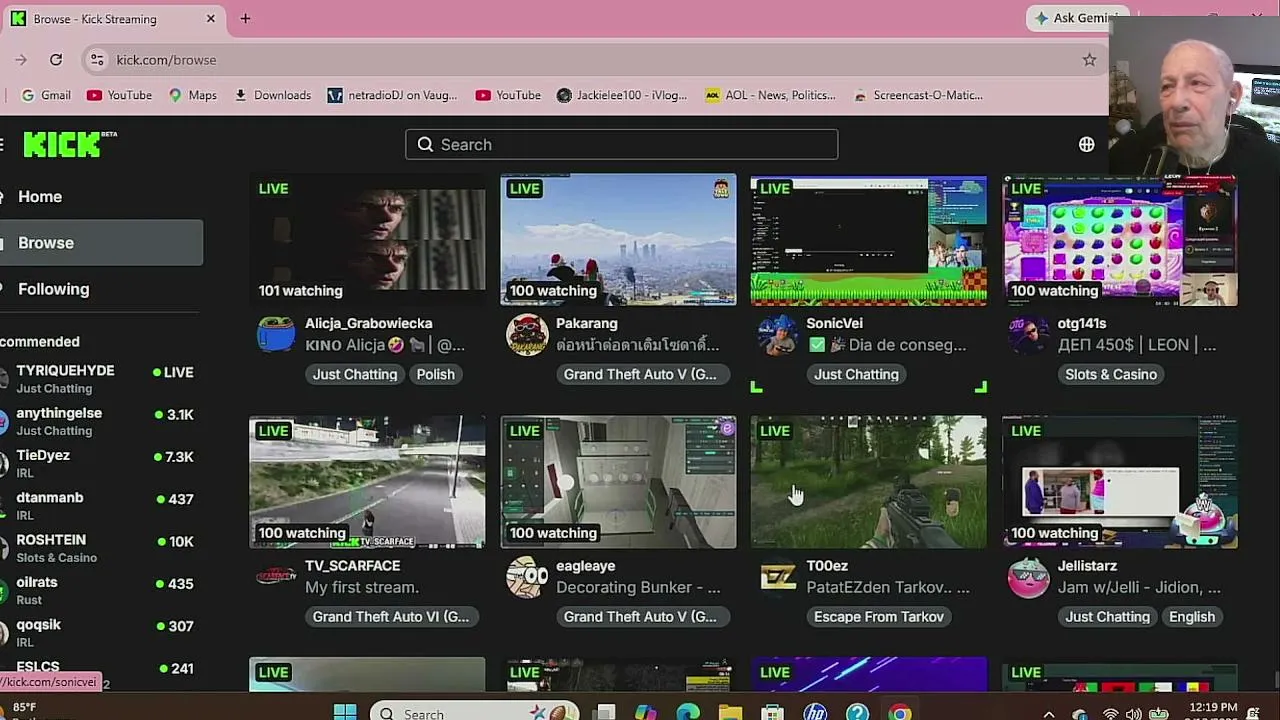Open the Jackielee100 - iVlog bookmark
This screenshot has height=720, width=1280.
click(622, 95)
